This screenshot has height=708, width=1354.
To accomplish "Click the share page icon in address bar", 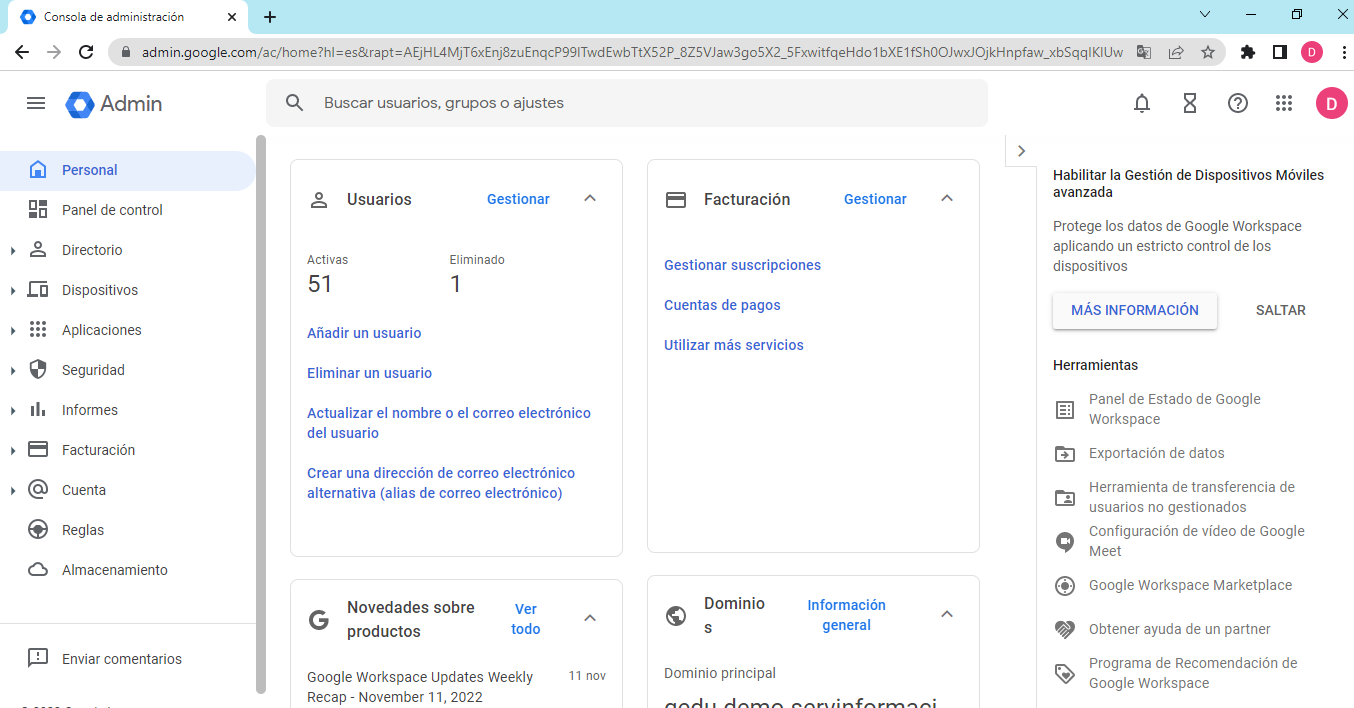I will pos(1176,52).
